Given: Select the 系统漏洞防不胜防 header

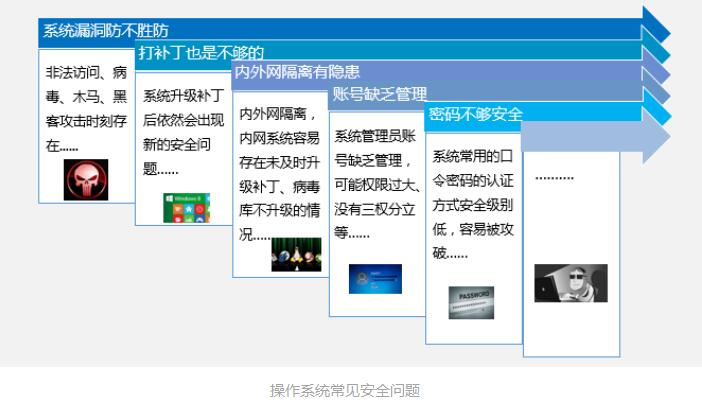Looking at the screenshot, I should [106, 31].
